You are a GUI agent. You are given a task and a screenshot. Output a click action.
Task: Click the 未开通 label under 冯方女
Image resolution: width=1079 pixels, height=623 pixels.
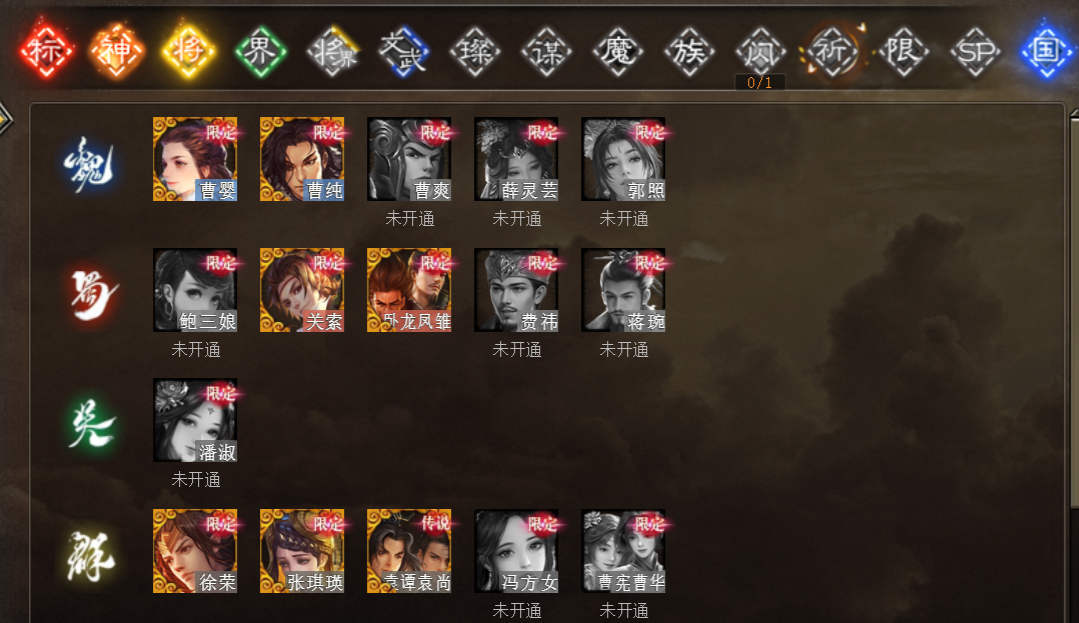(x=517, y=611)
